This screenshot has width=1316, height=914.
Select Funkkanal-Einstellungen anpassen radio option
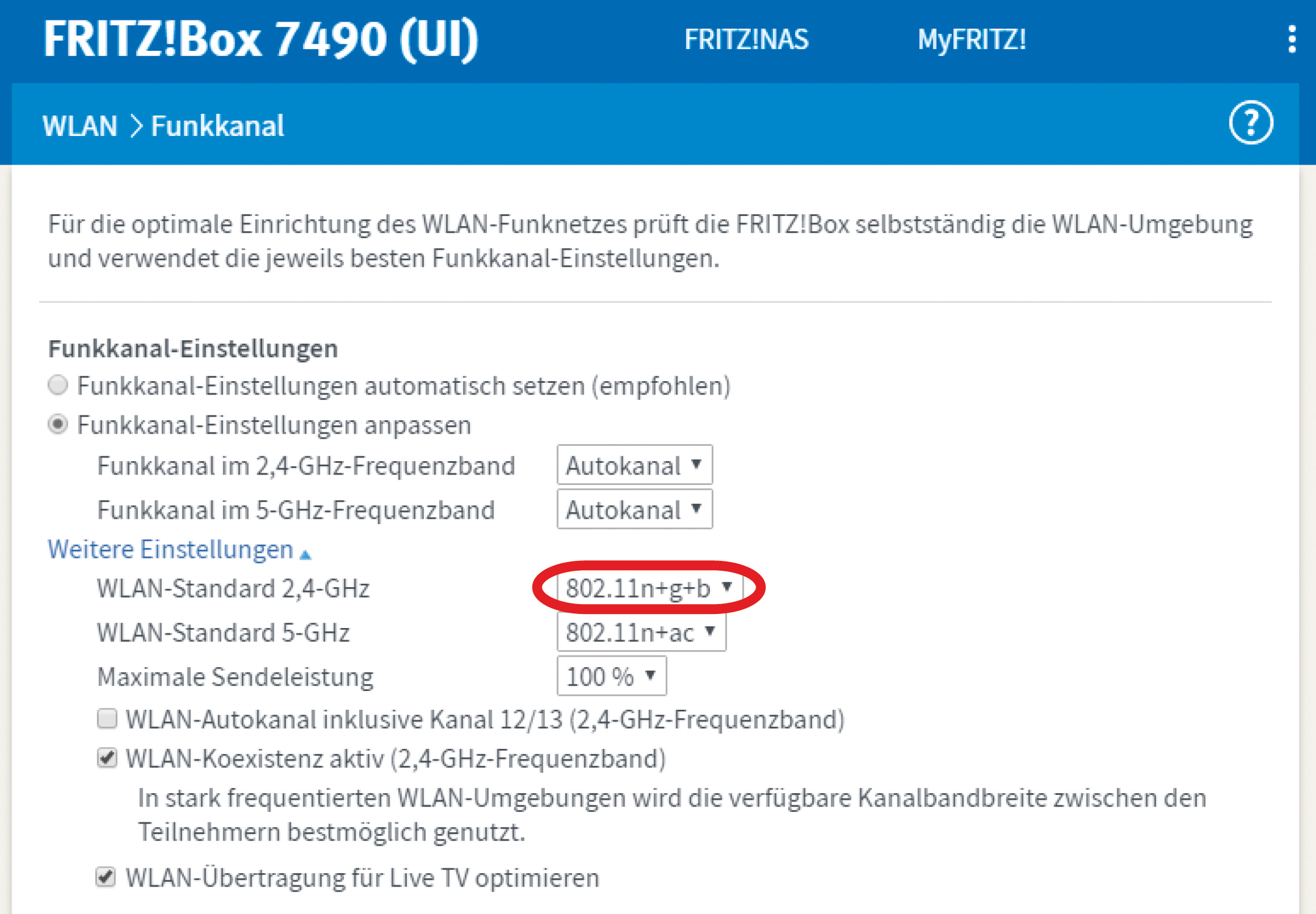(x=58, y=424)
